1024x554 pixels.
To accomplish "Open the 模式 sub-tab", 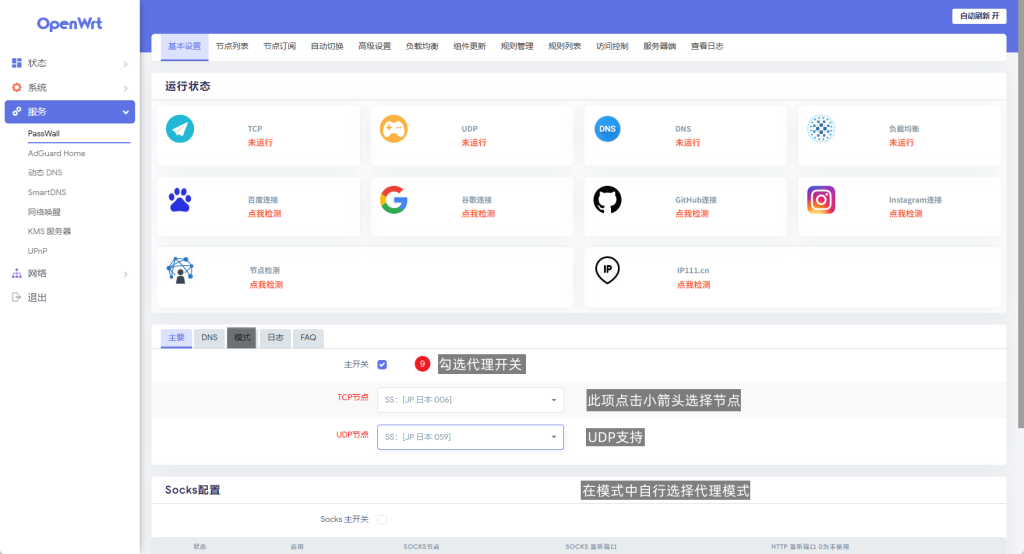I will (x=242, y=338).
